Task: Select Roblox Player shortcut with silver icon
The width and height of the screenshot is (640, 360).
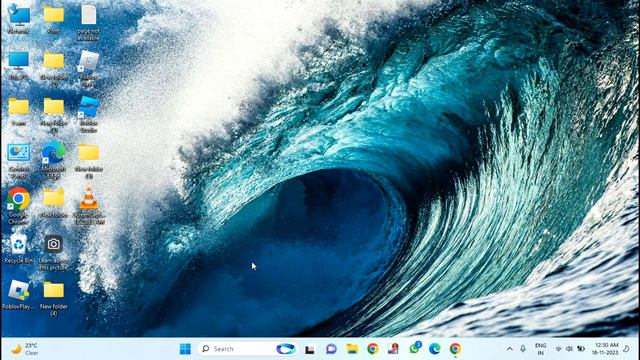Action: tap(89, 68)
